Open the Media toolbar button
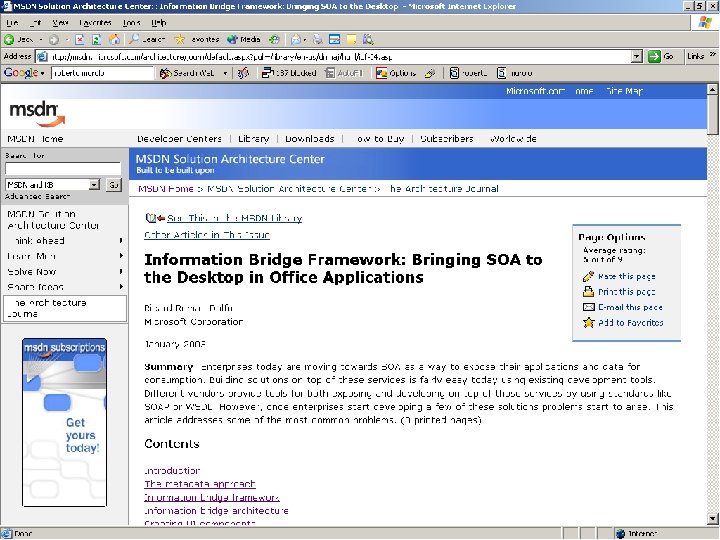The height and width of the screenshot is (540, 720). (x=244, y=39)
